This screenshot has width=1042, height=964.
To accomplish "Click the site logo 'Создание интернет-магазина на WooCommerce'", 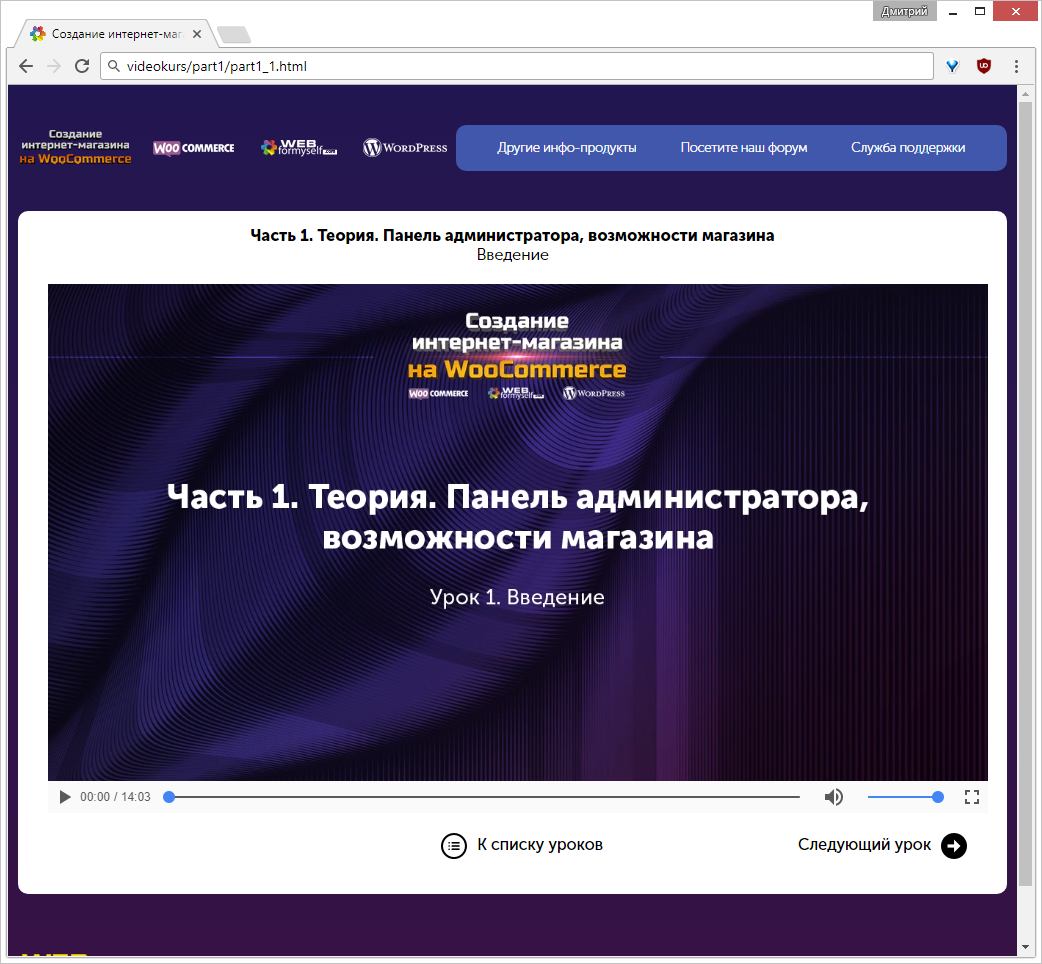I will (x=75, y=147).
